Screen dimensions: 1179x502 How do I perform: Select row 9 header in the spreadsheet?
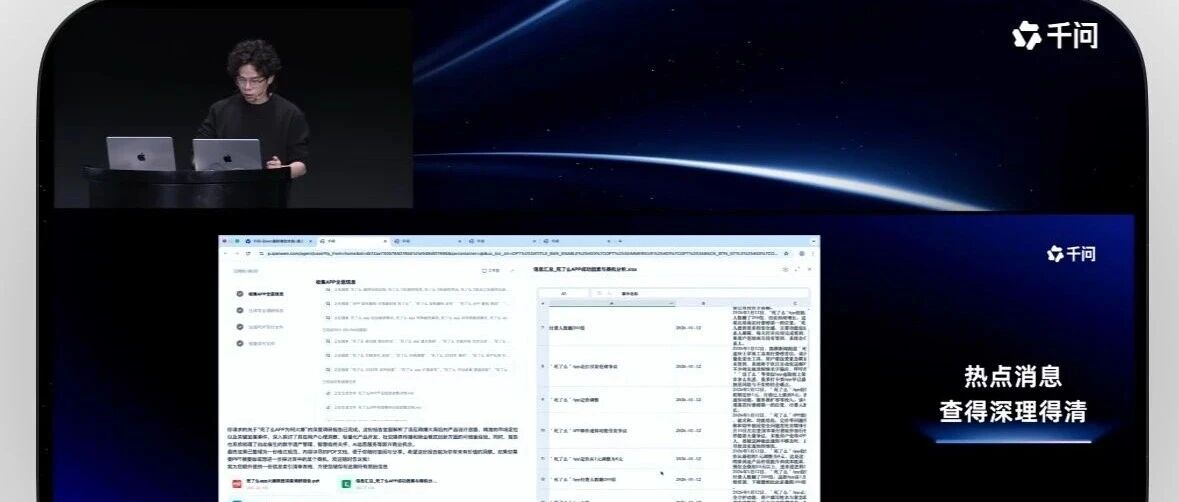click(543, 400)
